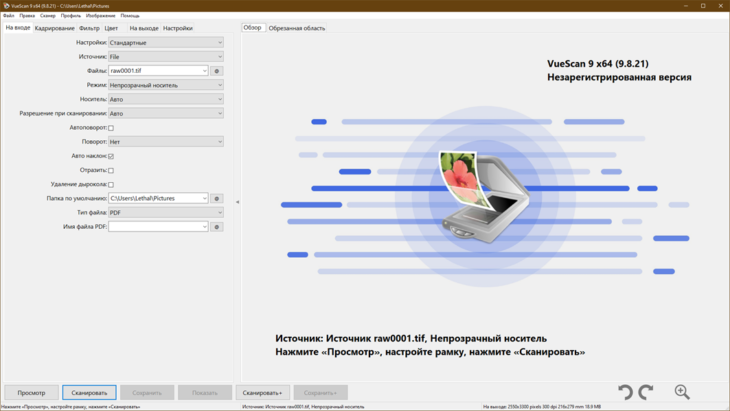Switch to the Настройки tab

pyautogui.click(x=177, y=28)
